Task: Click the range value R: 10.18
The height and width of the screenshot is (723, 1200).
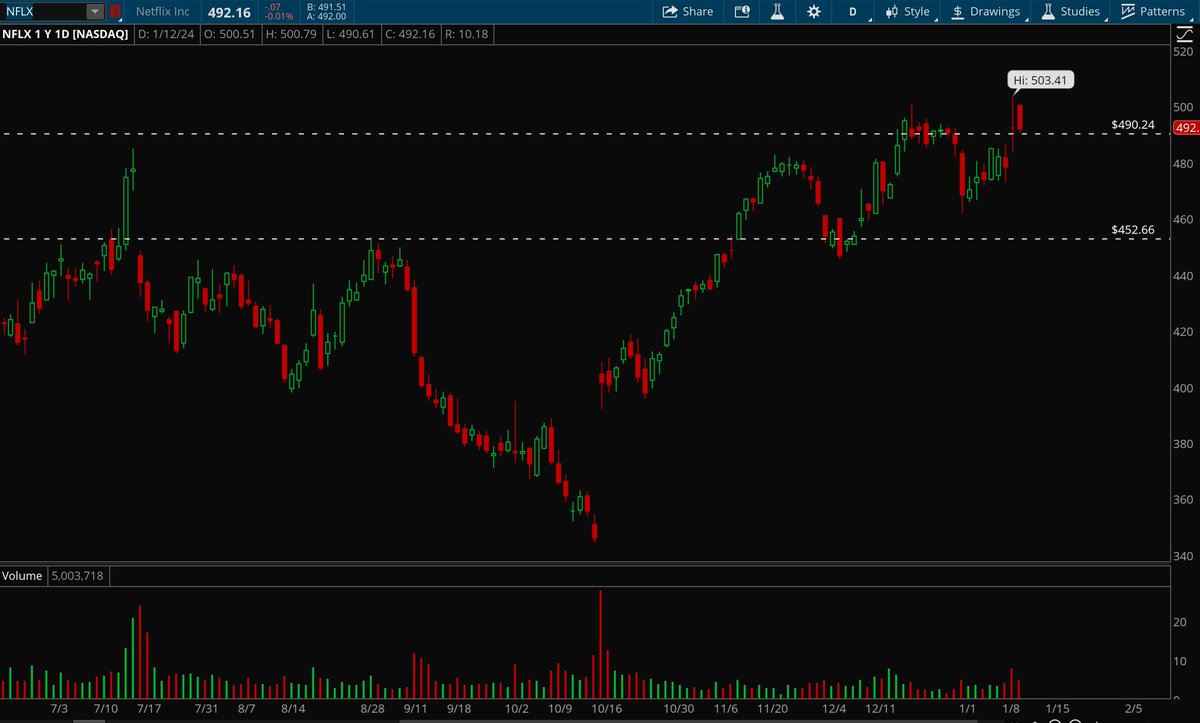Action: pos(465,34)
